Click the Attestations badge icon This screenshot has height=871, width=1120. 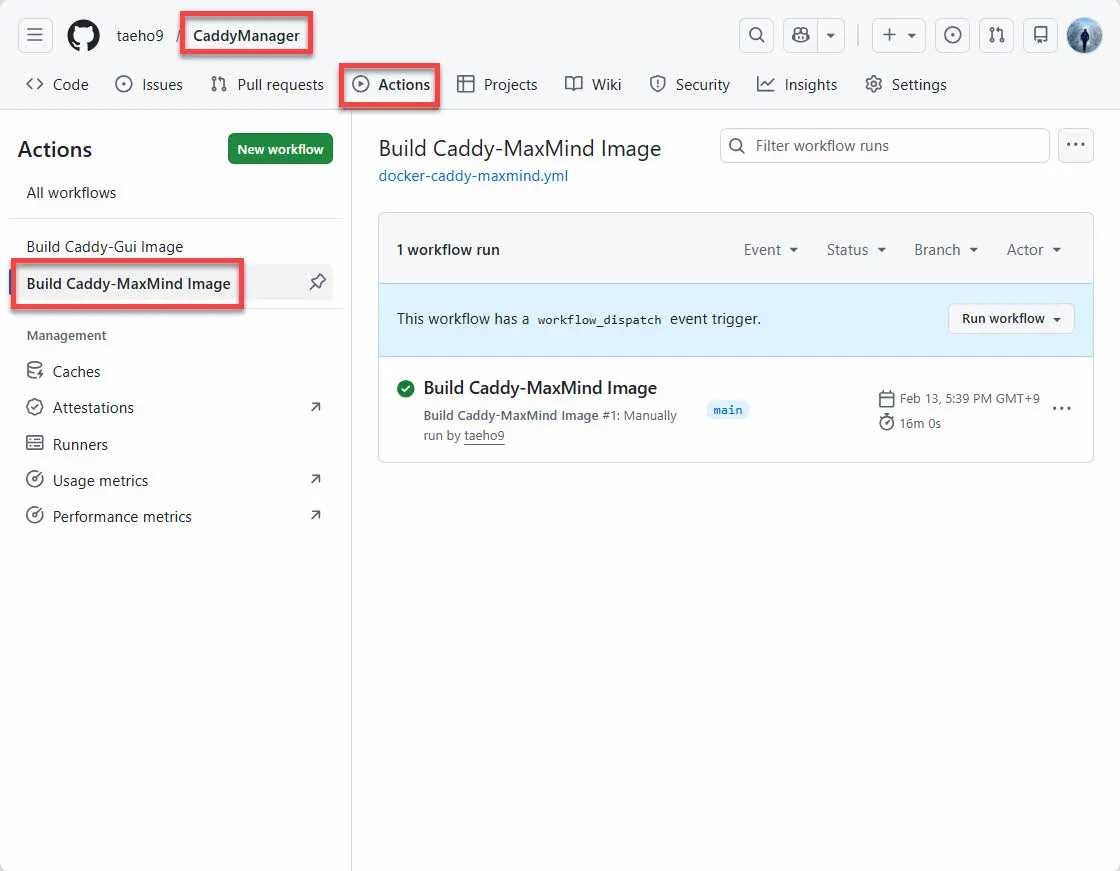click(35, 407)
